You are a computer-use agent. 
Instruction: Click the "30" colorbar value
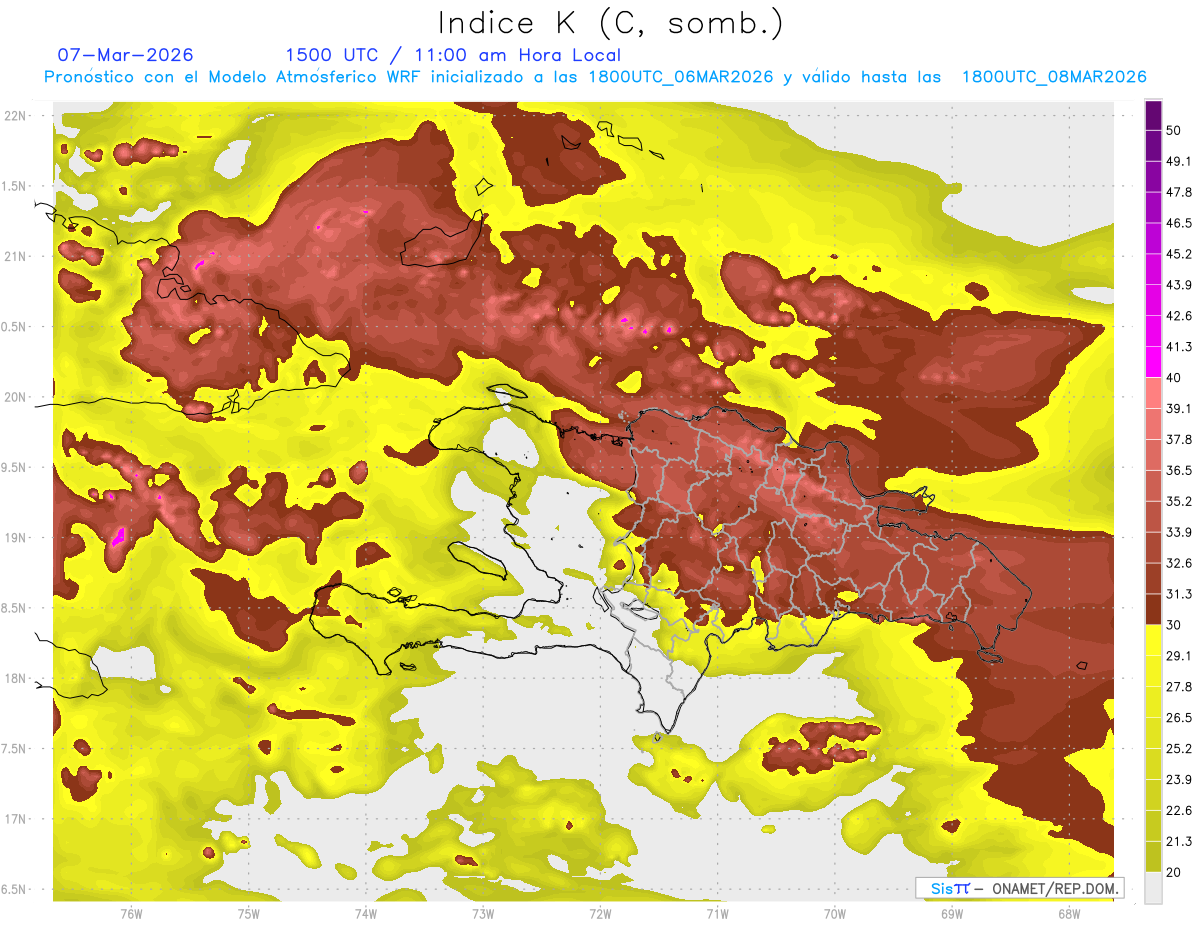pyautogui.click(x=1173, y=625)
